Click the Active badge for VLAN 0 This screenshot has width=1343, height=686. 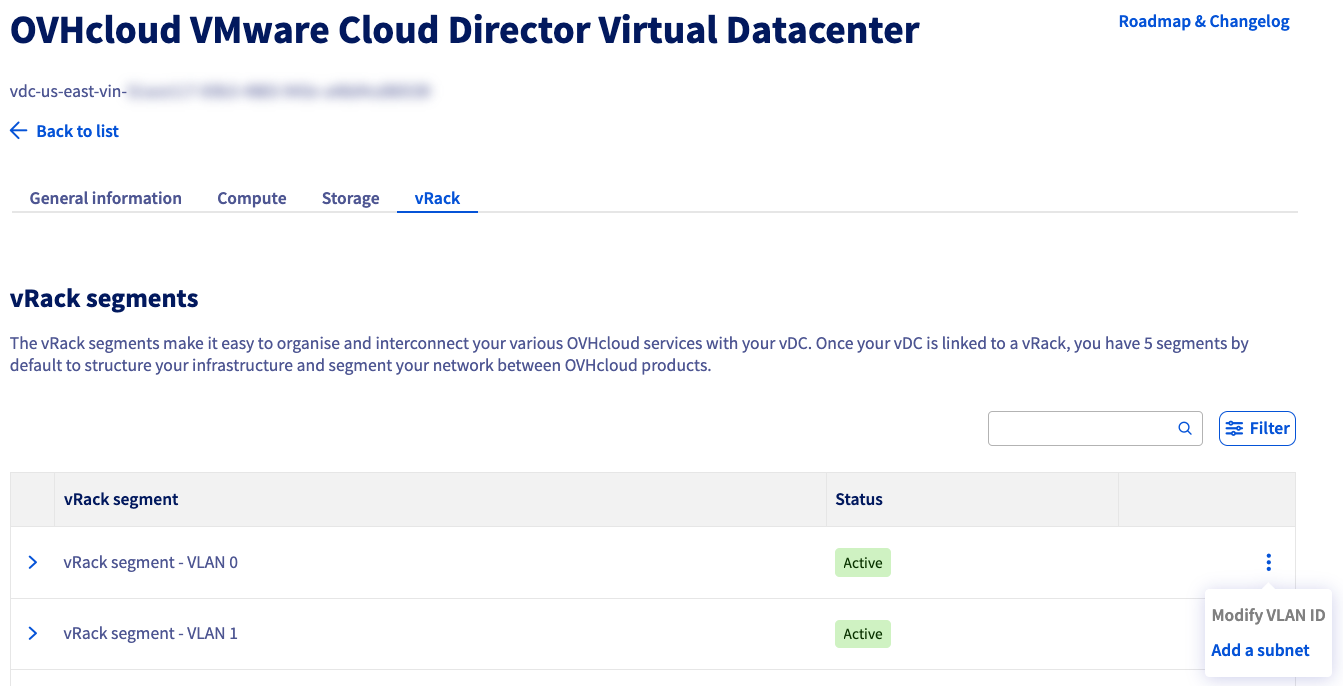pyautogui.click(x=863, y=563)
